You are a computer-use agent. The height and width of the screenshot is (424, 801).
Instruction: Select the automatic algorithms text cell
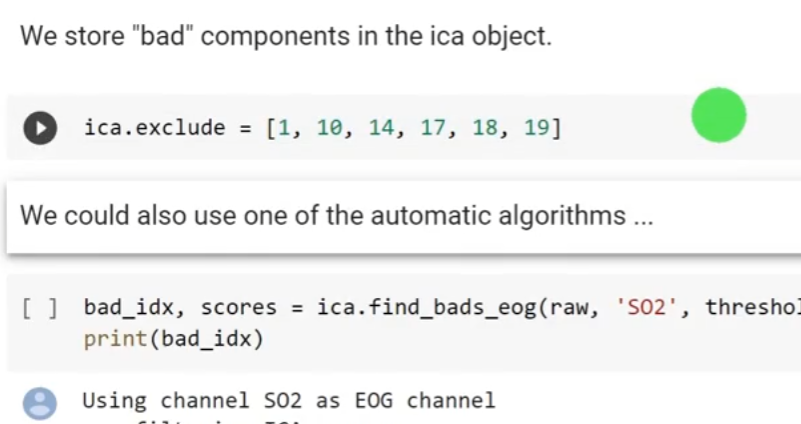(336, 215)
